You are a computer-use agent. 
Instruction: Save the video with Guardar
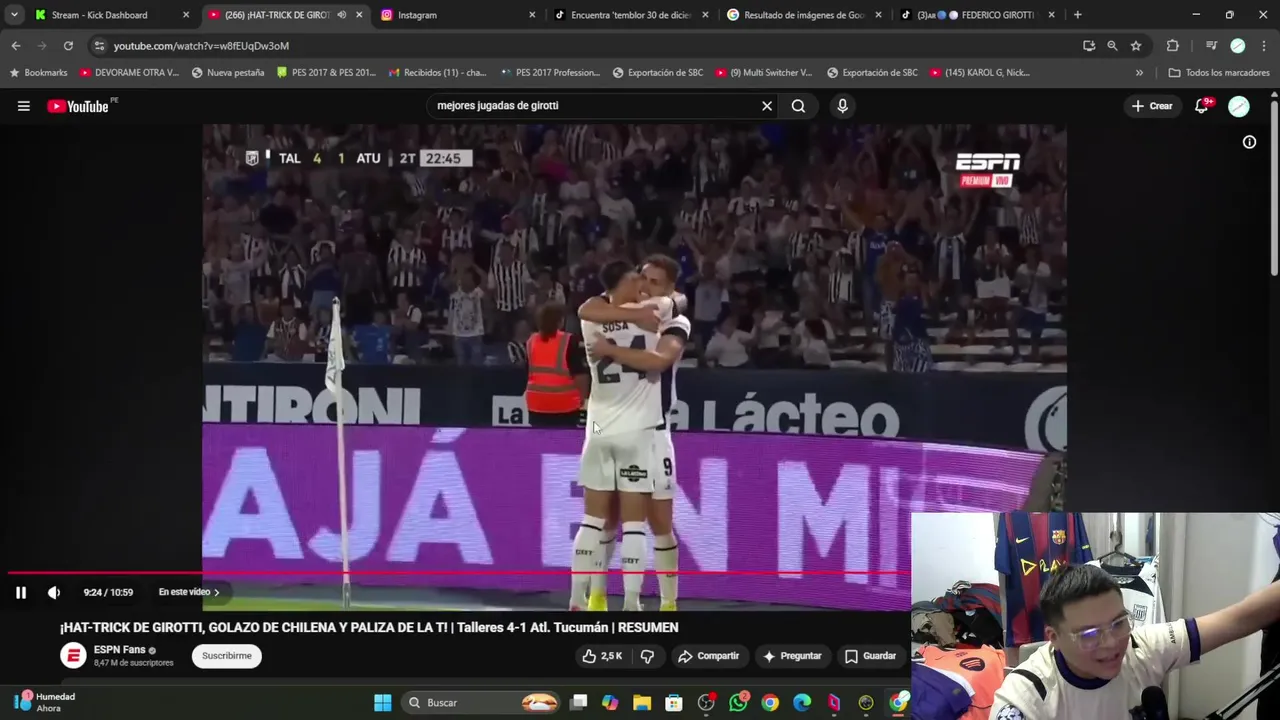coord(870,656)
